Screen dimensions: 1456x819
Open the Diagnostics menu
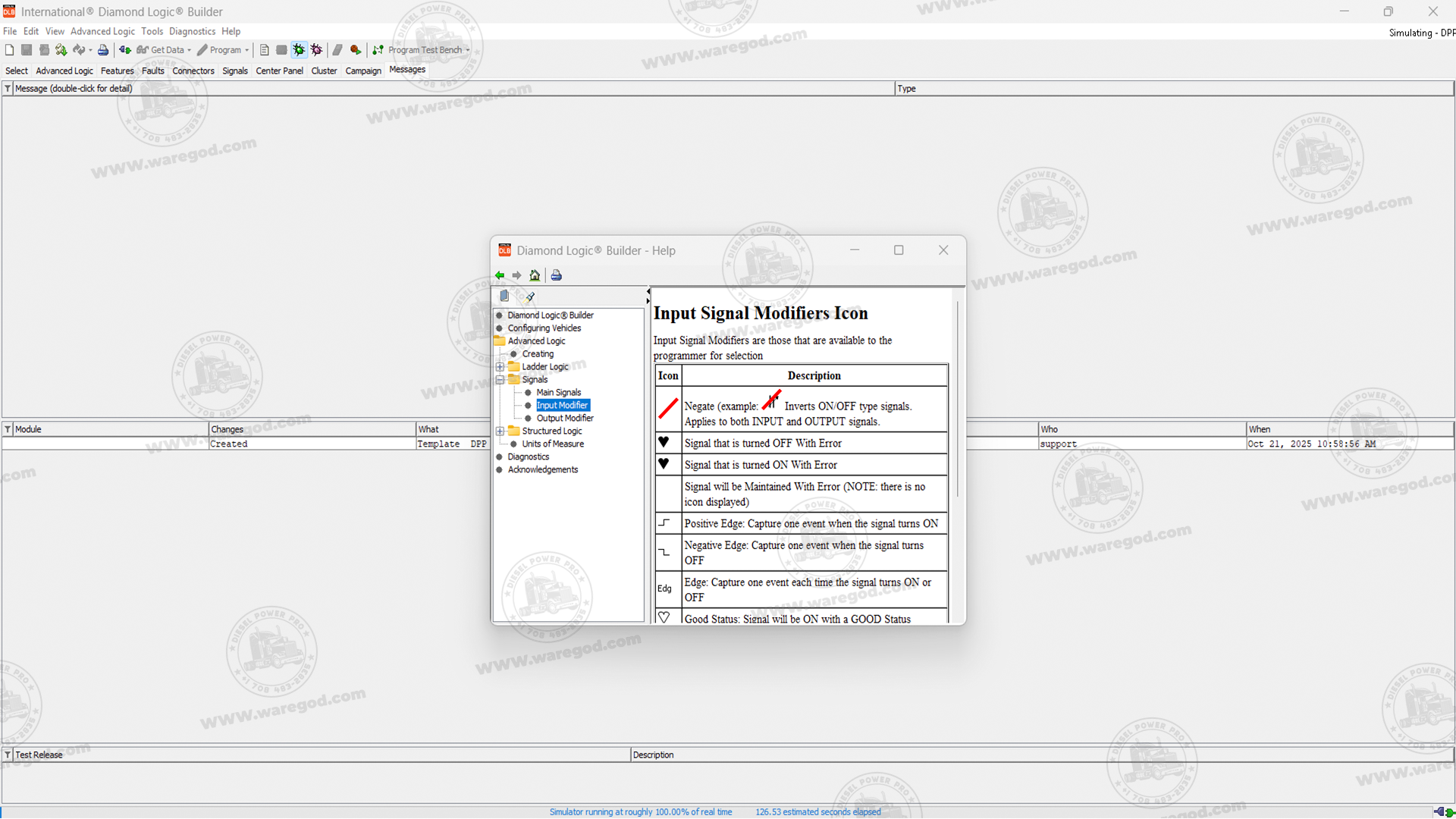tap(192, 31)
